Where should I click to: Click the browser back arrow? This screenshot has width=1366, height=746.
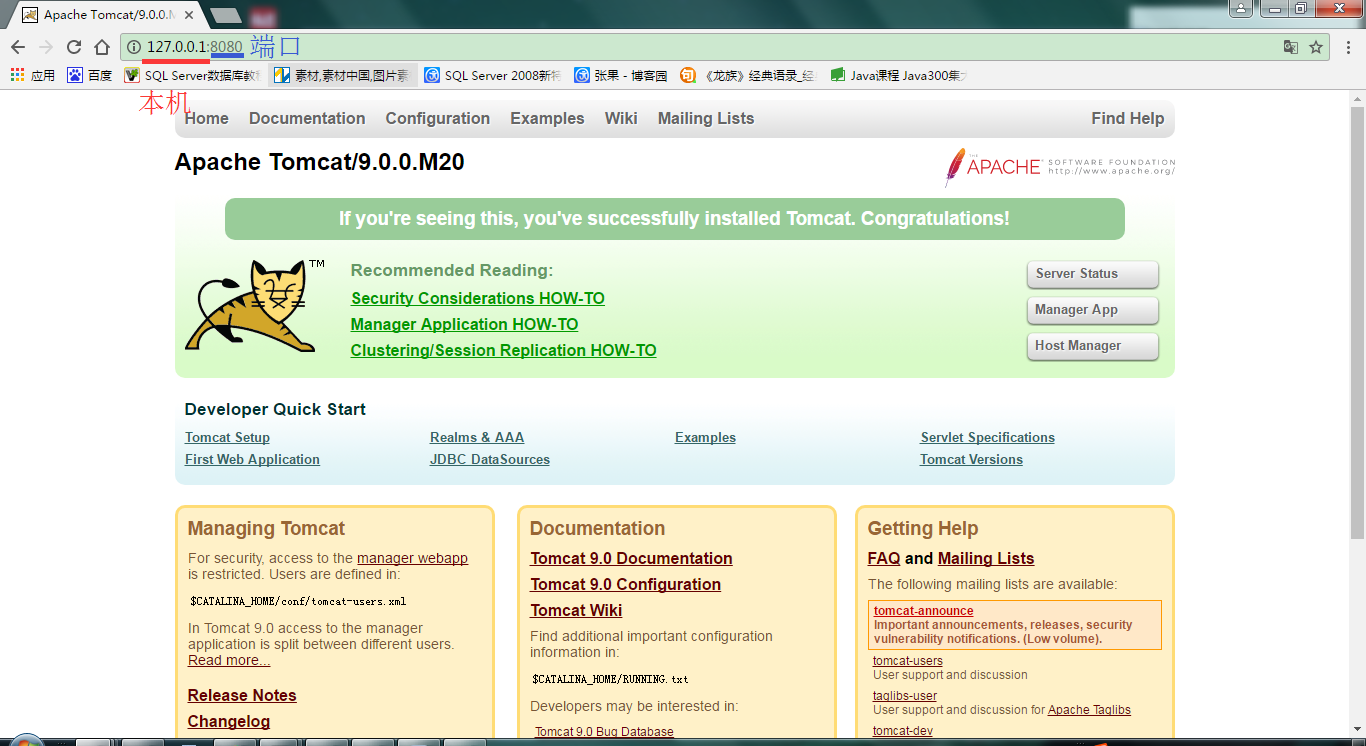(18, 47)
